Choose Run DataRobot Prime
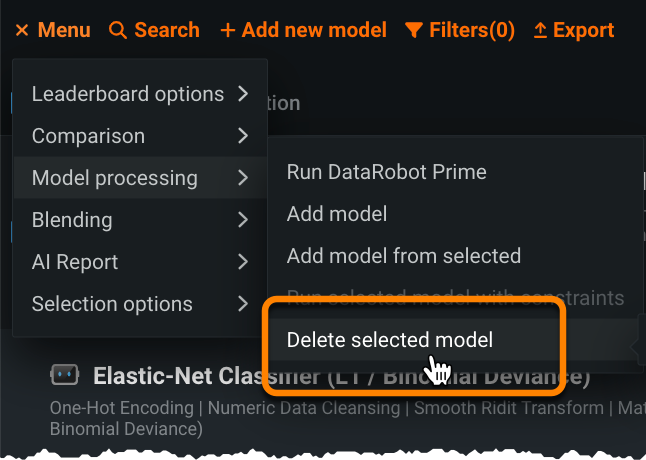The height and width of the screenshot is (460, 646). click(386, 172)
